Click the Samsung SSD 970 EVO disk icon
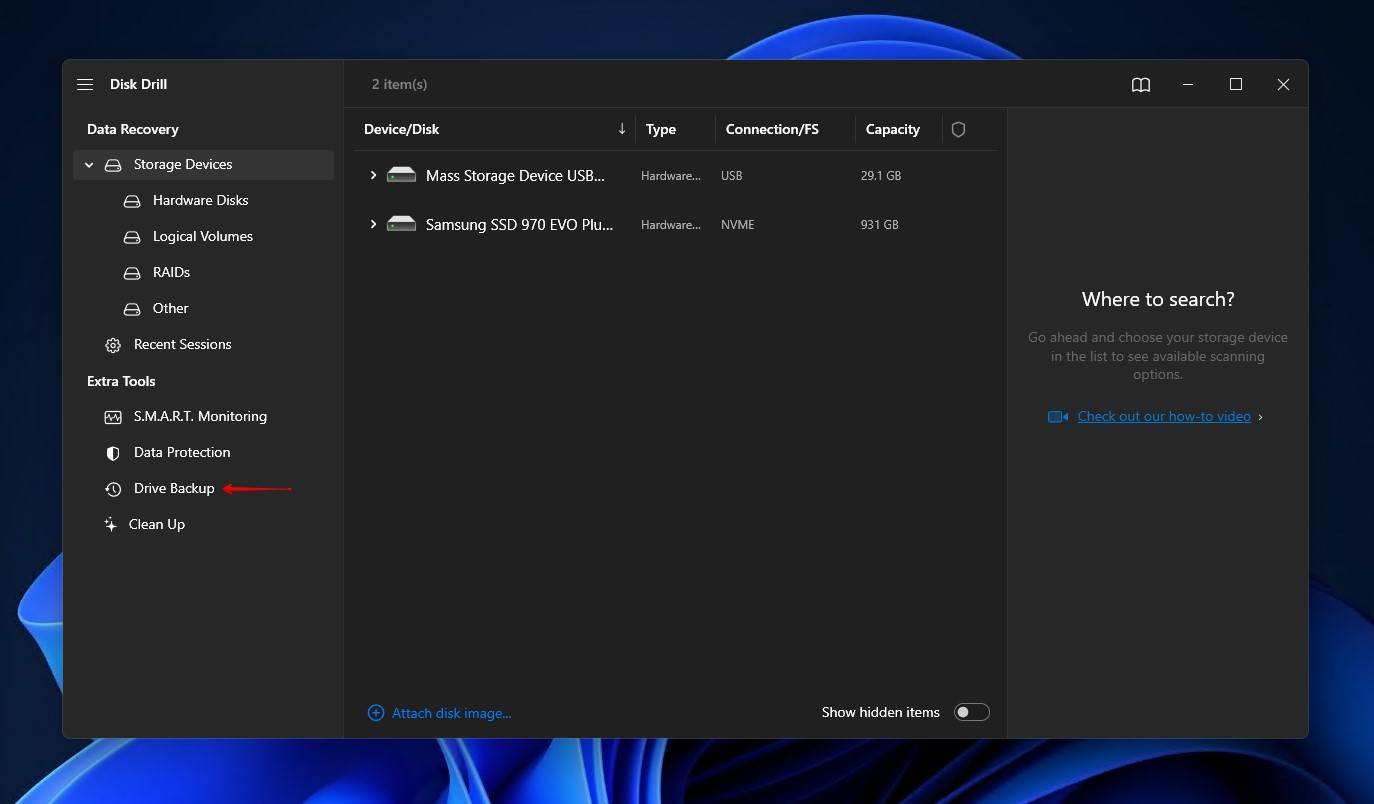 [x=401, y=224]
